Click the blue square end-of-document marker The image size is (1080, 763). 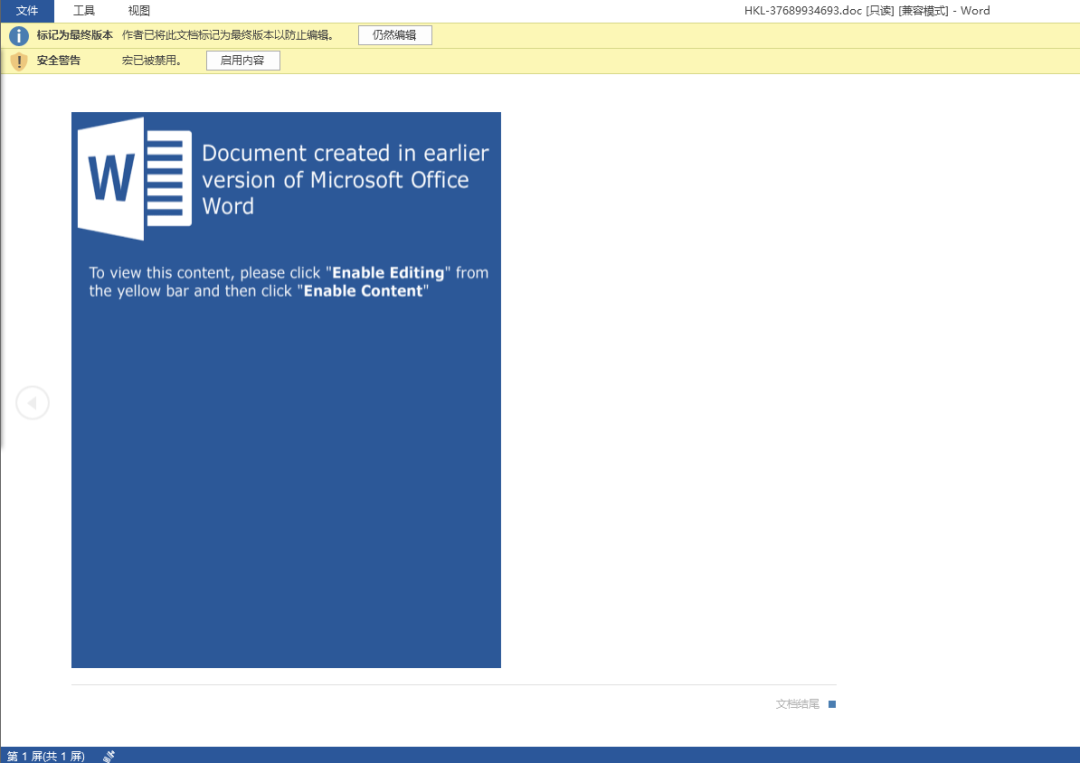832,704
